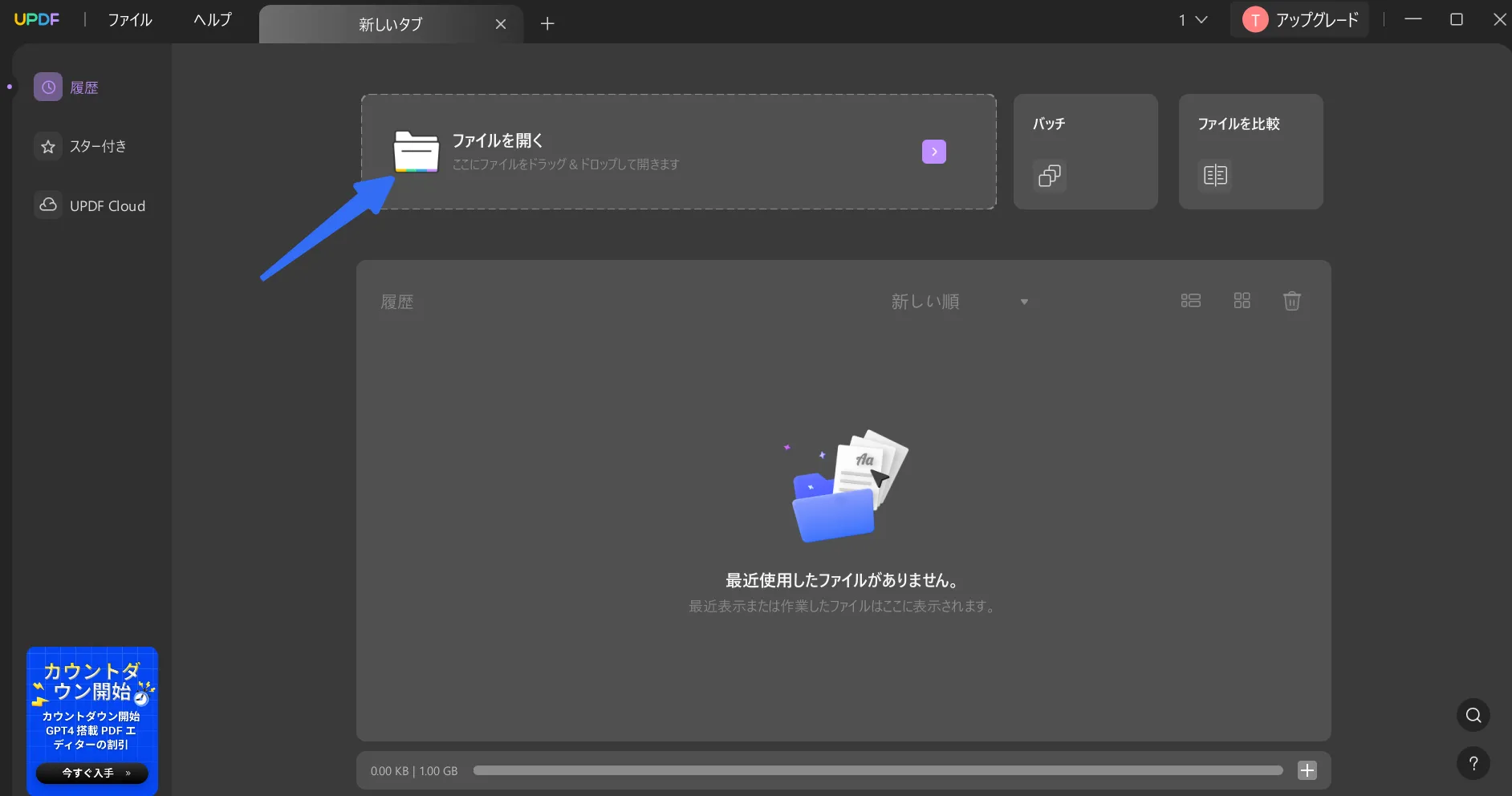
Task: Open the 新しい順 sort dropdown
Action: point(960,302)
